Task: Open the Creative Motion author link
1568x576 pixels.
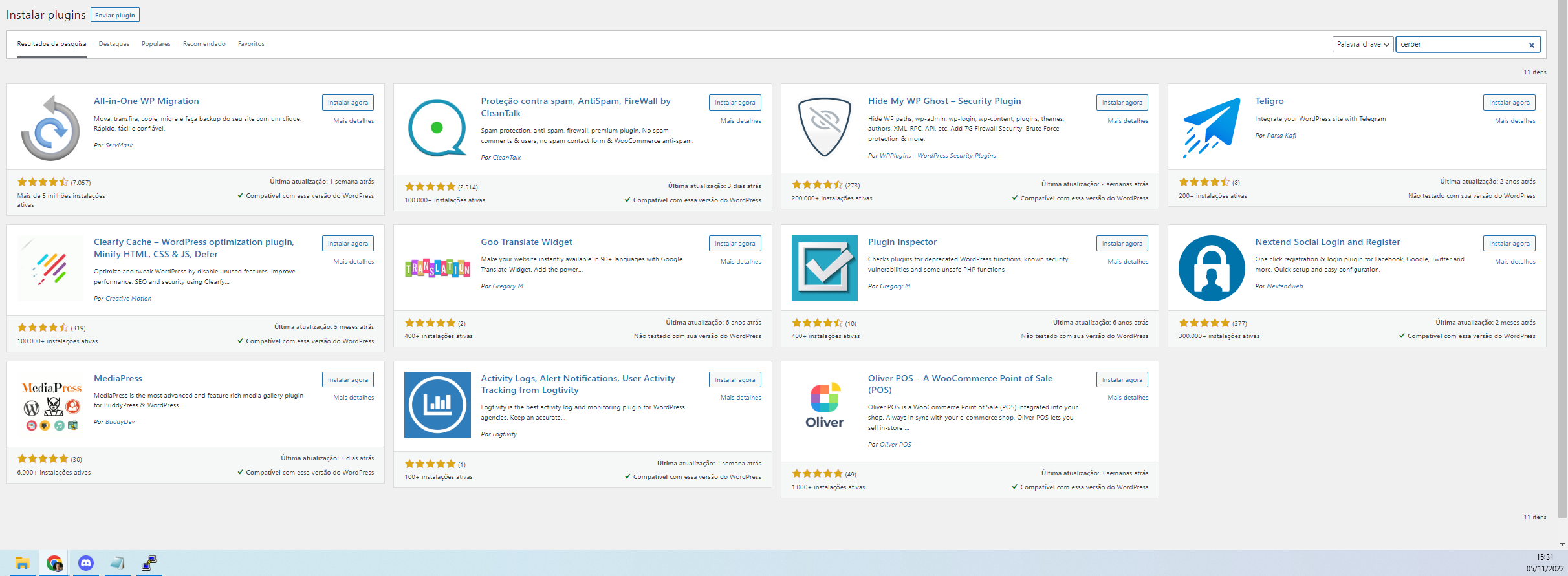Action: (x=128, y=299)
